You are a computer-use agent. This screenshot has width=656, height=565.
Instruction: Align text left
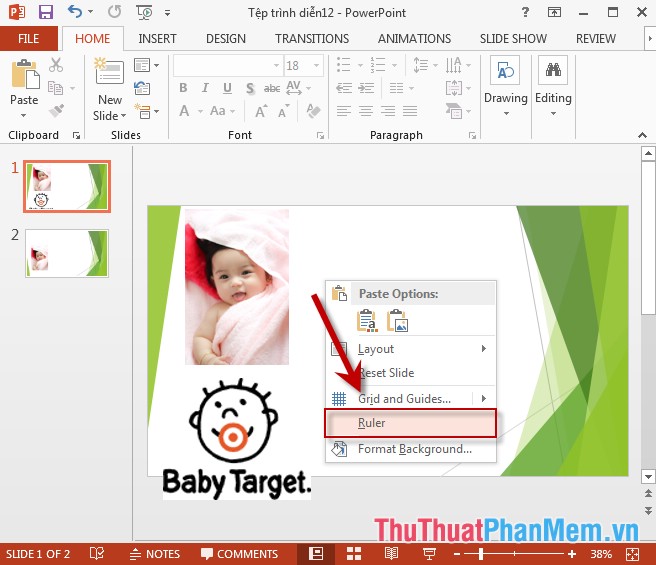tap(344, 111)
